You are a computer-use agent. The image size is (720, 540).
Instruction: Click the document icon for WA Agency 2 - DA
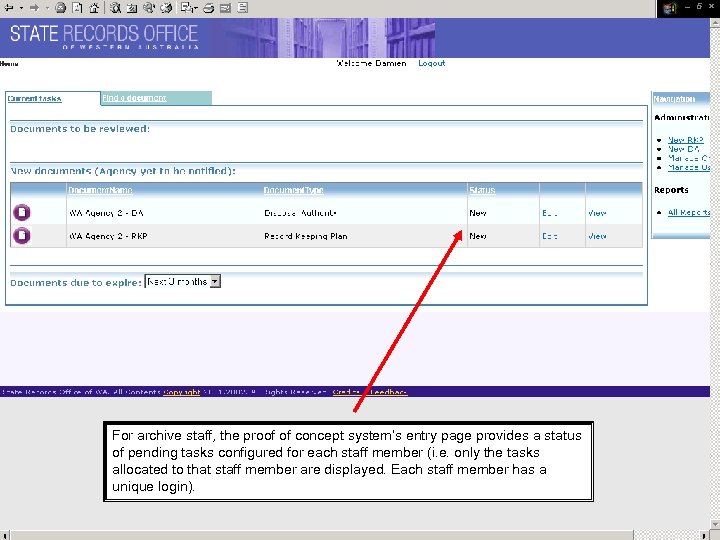[22, 213]
